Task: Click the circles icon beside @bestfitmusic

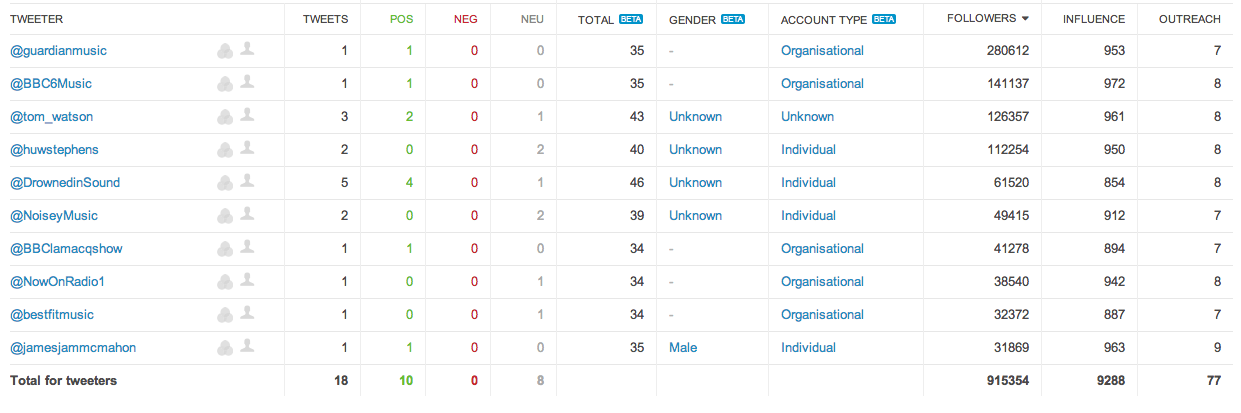Action: coord(225,314)
